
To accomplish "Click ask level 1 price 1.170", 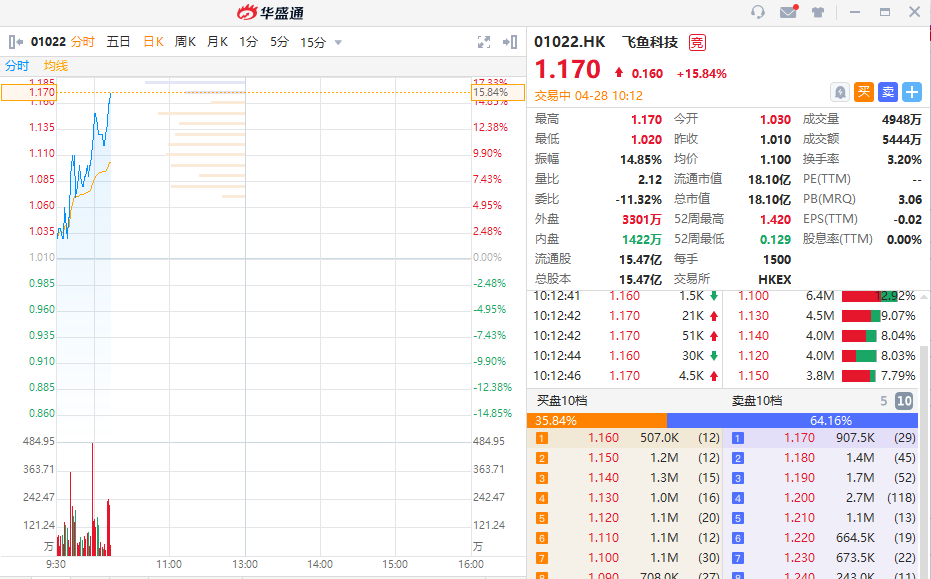I will pos(799,438).
